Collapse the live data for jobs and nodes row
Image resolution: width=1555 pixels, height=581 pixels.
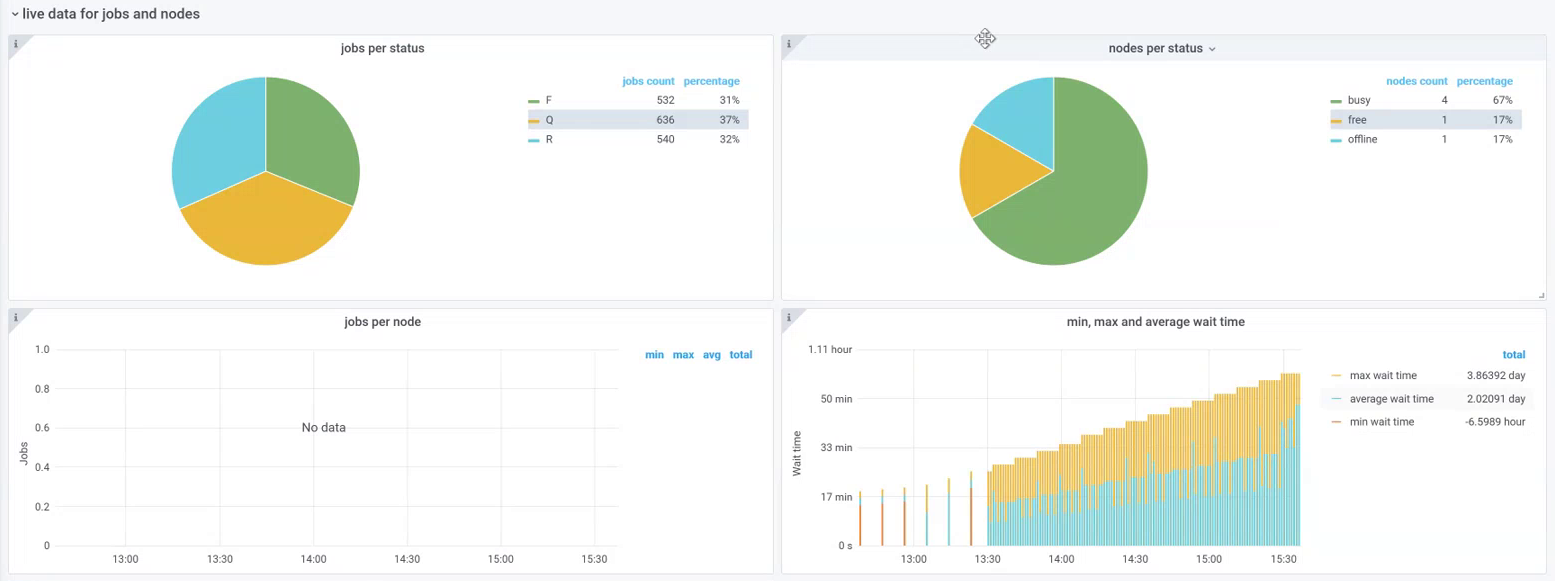pyautogui.click(x=14, y=14)
